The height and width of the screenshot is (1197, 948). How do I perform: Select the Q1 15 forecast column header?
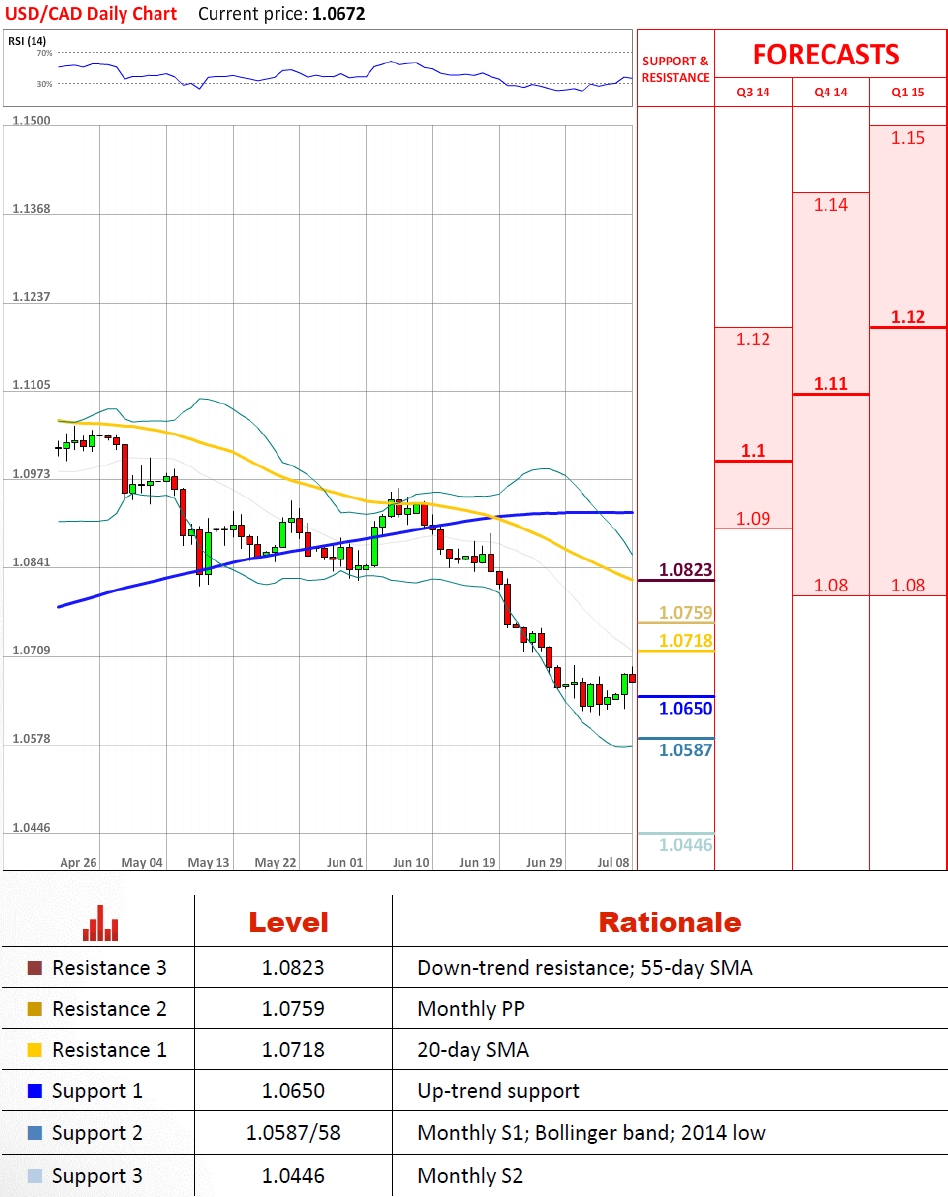(x=908, y=92)
